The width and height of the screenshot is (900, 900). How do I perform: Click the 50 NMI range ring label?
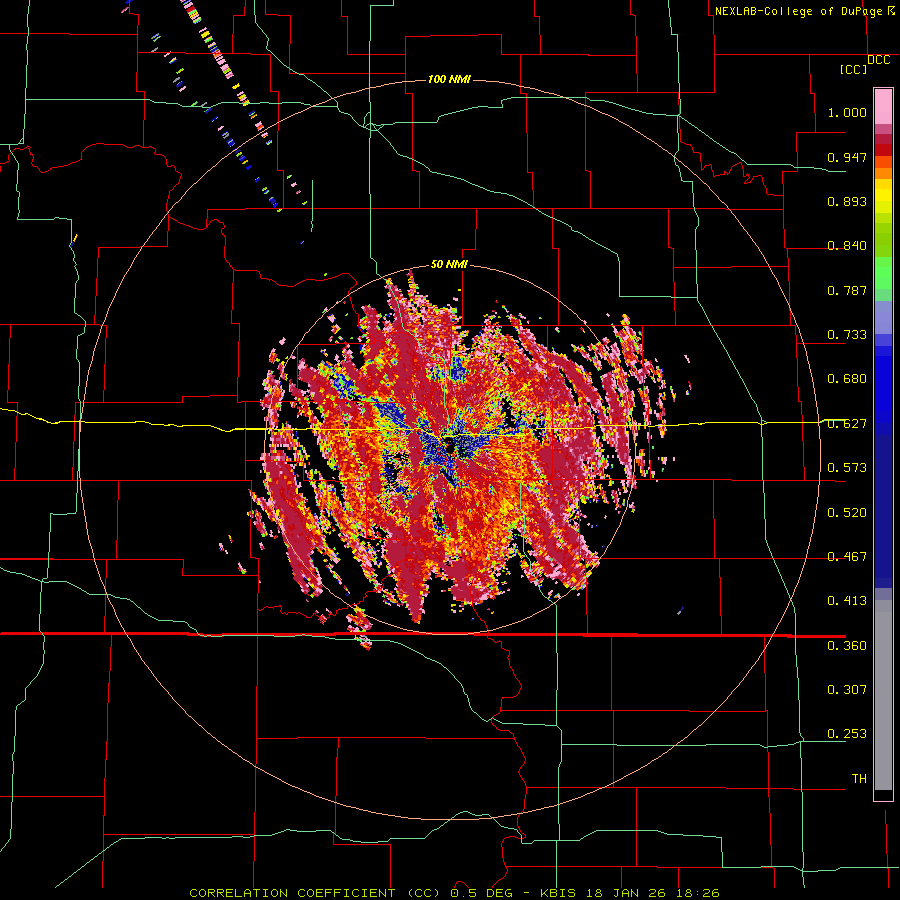(449, 264)
